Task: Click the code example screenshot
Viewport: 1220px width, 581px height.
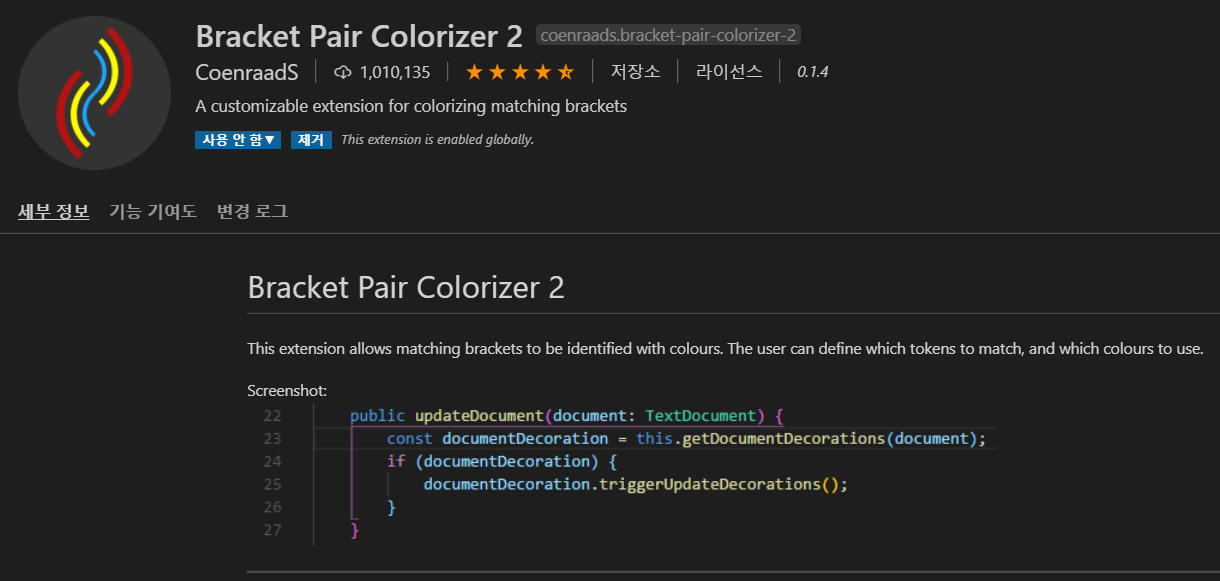Action: pos(620,470)
